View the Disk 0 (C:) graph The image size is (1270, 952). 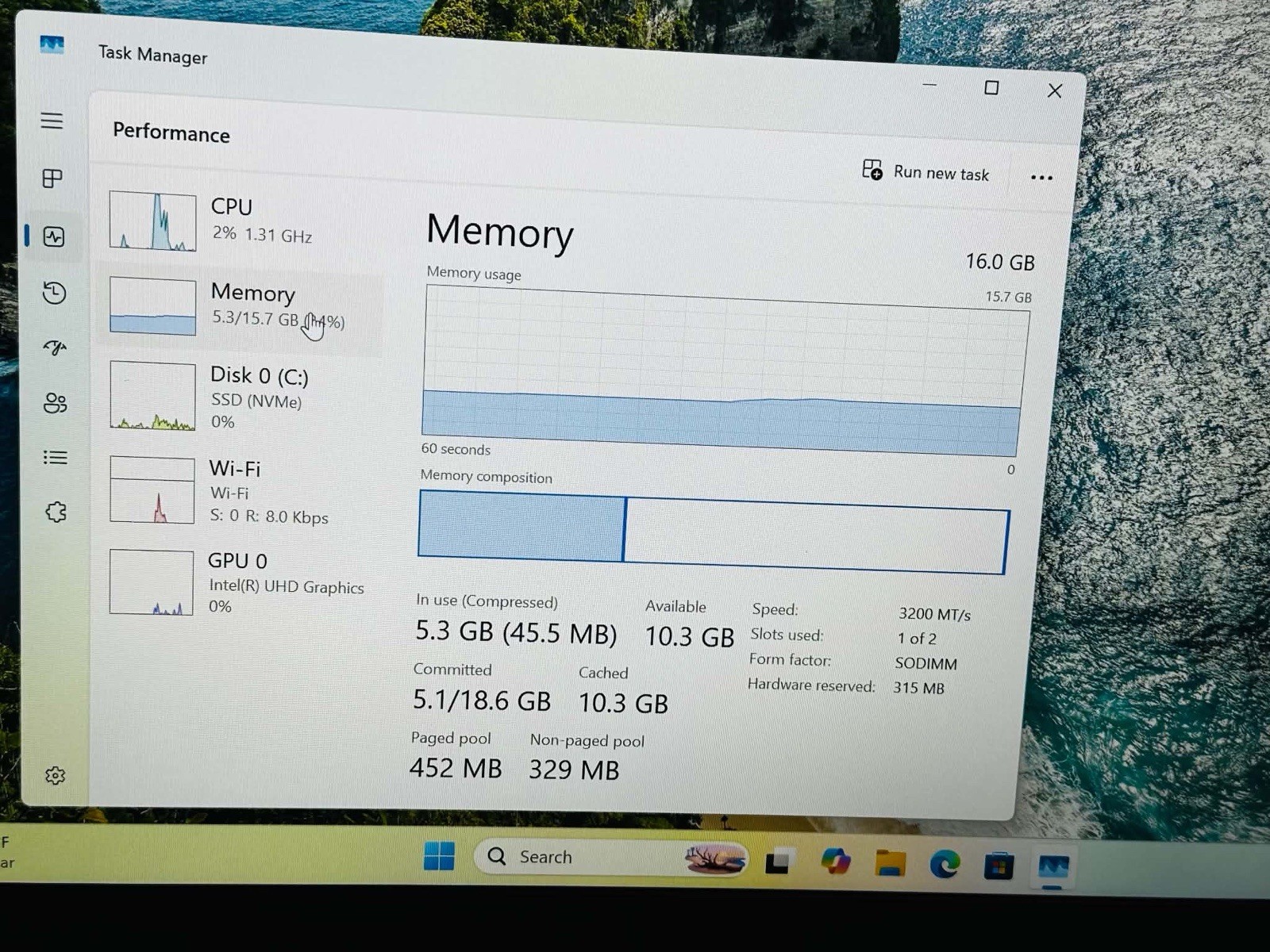click(x=152, y=396)
